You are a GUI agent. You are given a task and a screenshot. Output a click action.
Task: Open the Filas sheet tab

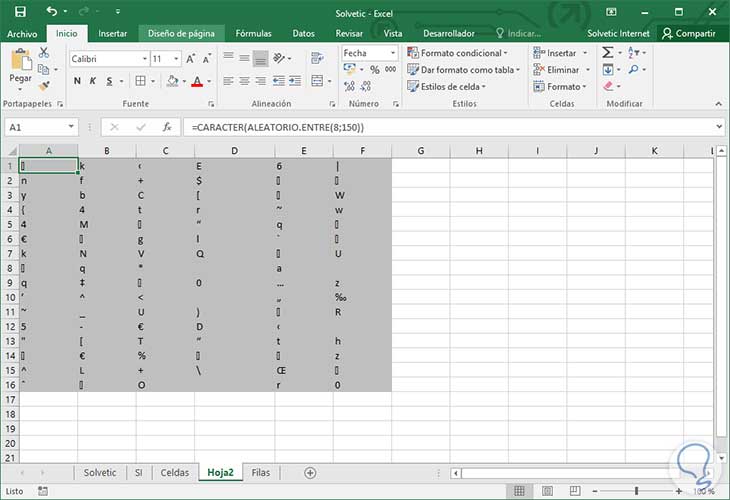click(261, 473)
